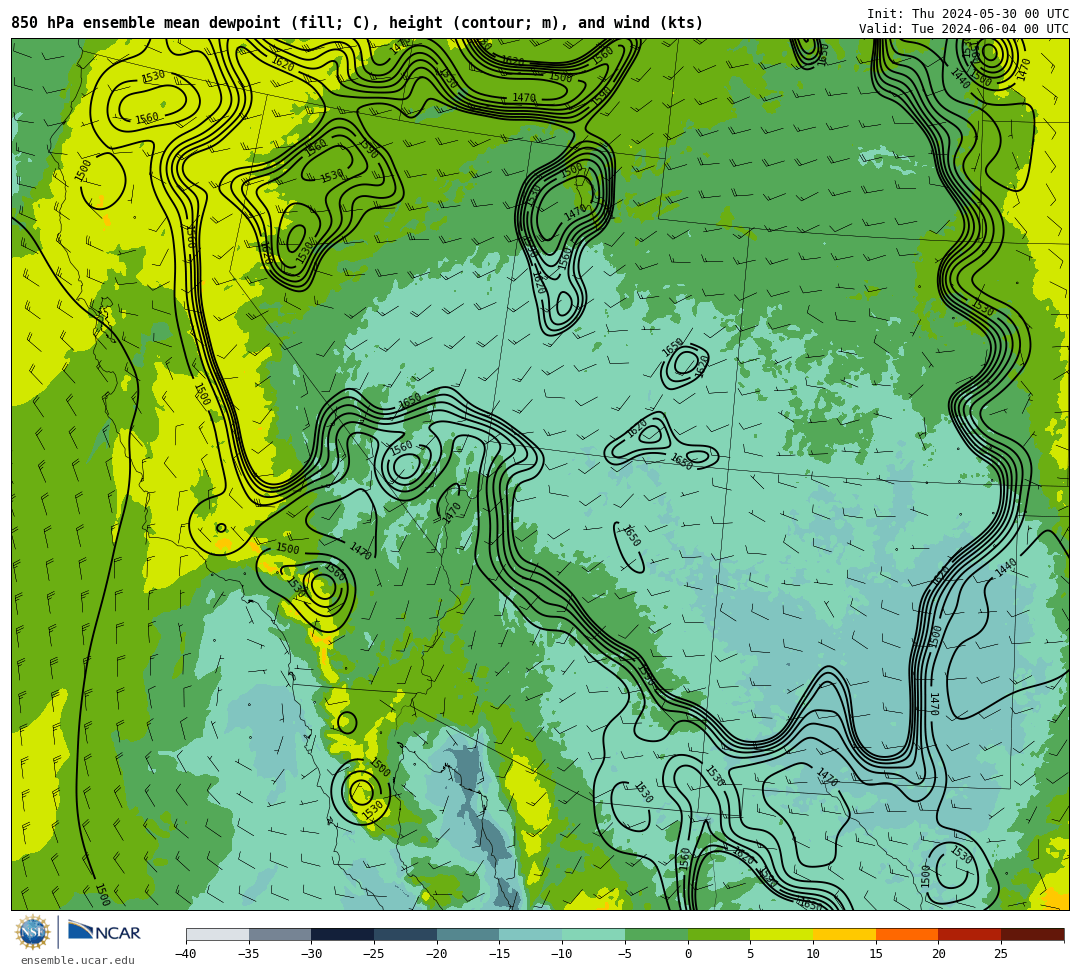Click the -5 to 0 medium green swatch
Image resolution: width=1080 pixels, height=973 pixels.
[x=656, y=934]
